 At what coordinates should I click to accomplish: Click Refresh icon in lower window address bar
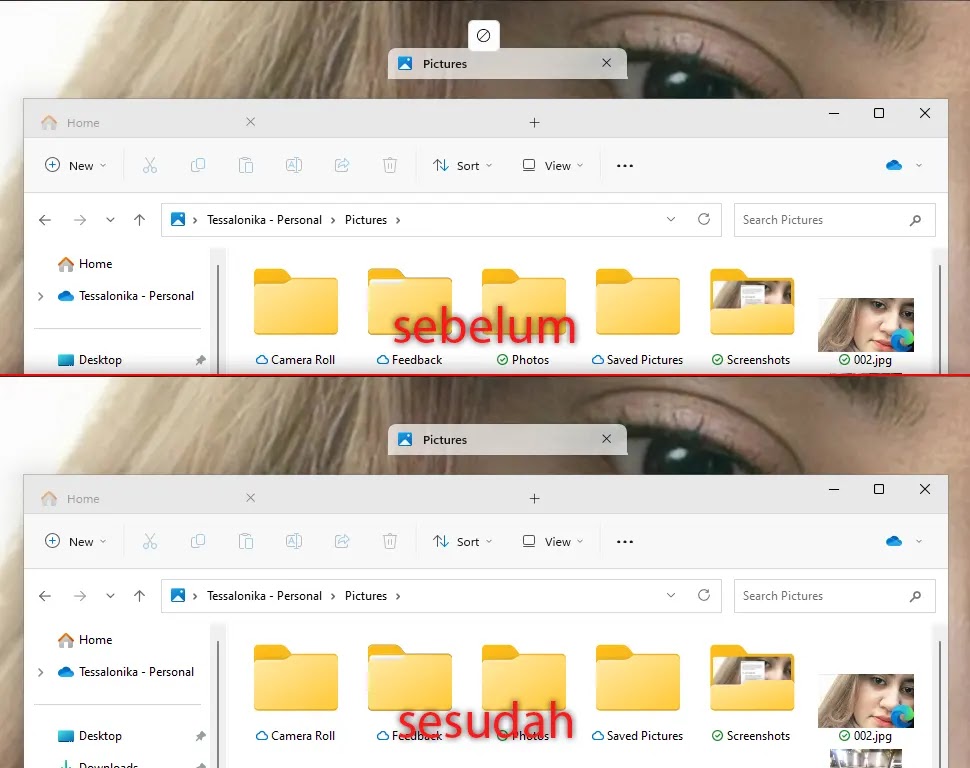704,595
